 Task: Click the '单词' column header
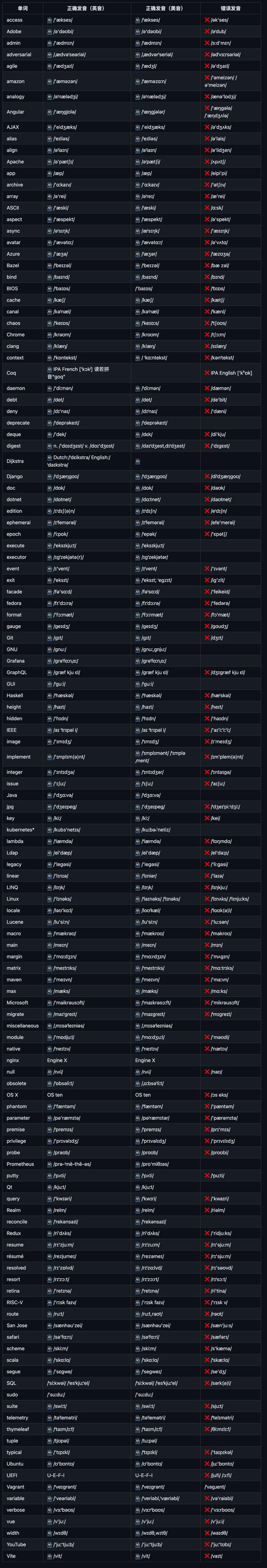coord(22,9)
